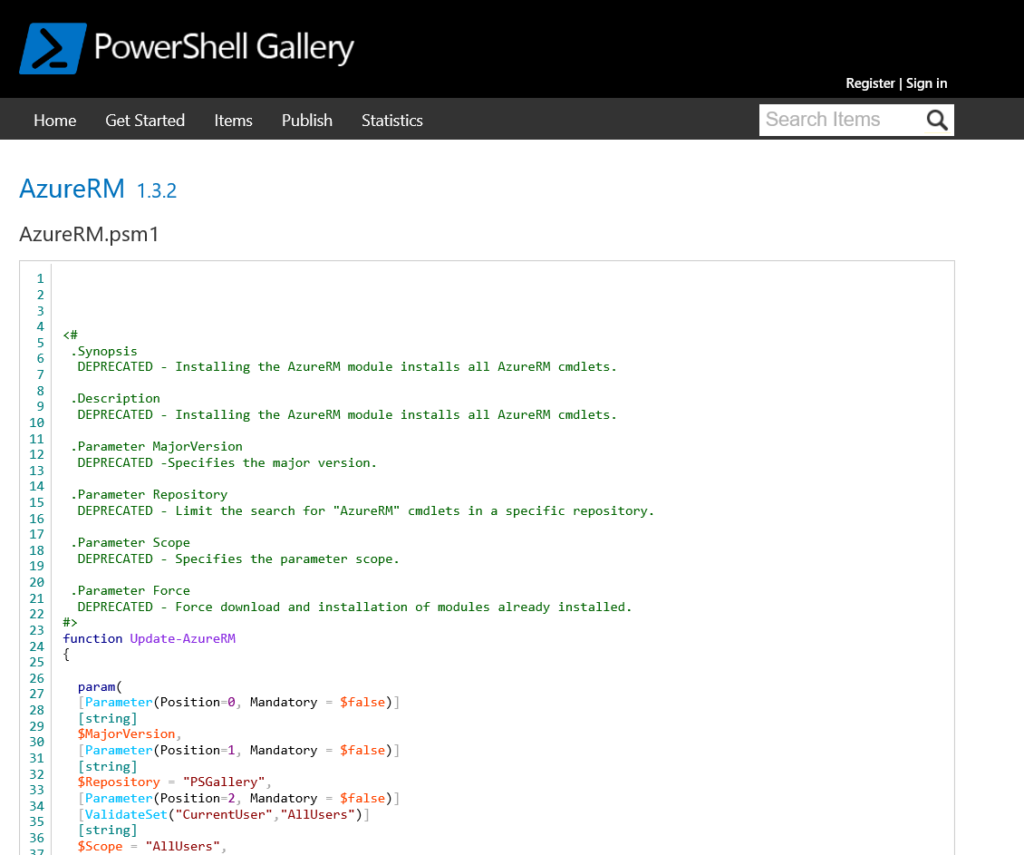The width and height of the screenshot is (1024, 855).
Task: Click the Sign in link
Action: coord(925,83)
